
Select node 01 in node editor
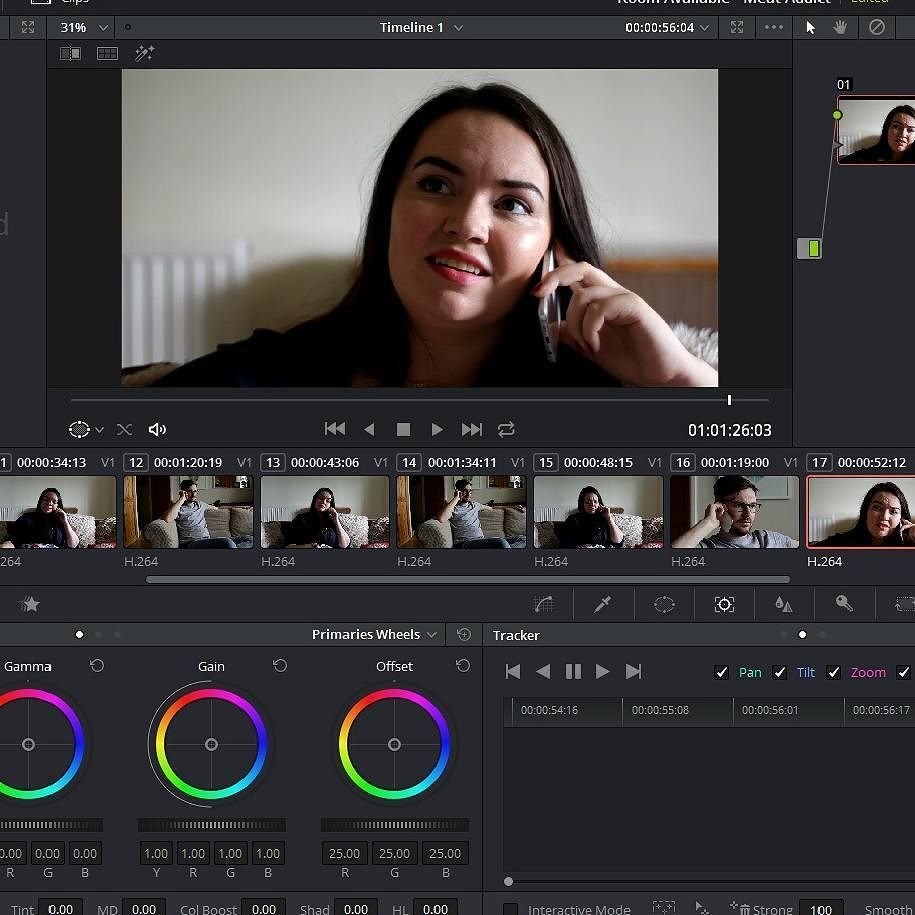point(876,130)
